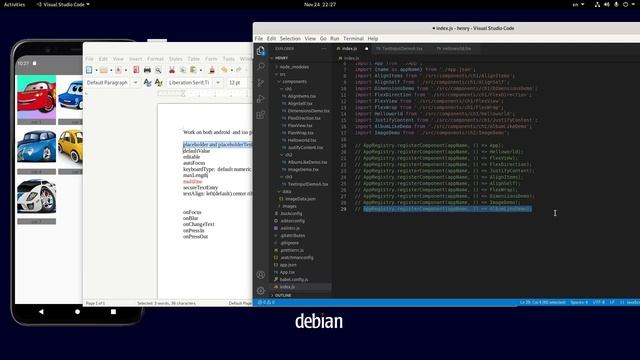Open the New document dropdown arrow in Writer

96,70
